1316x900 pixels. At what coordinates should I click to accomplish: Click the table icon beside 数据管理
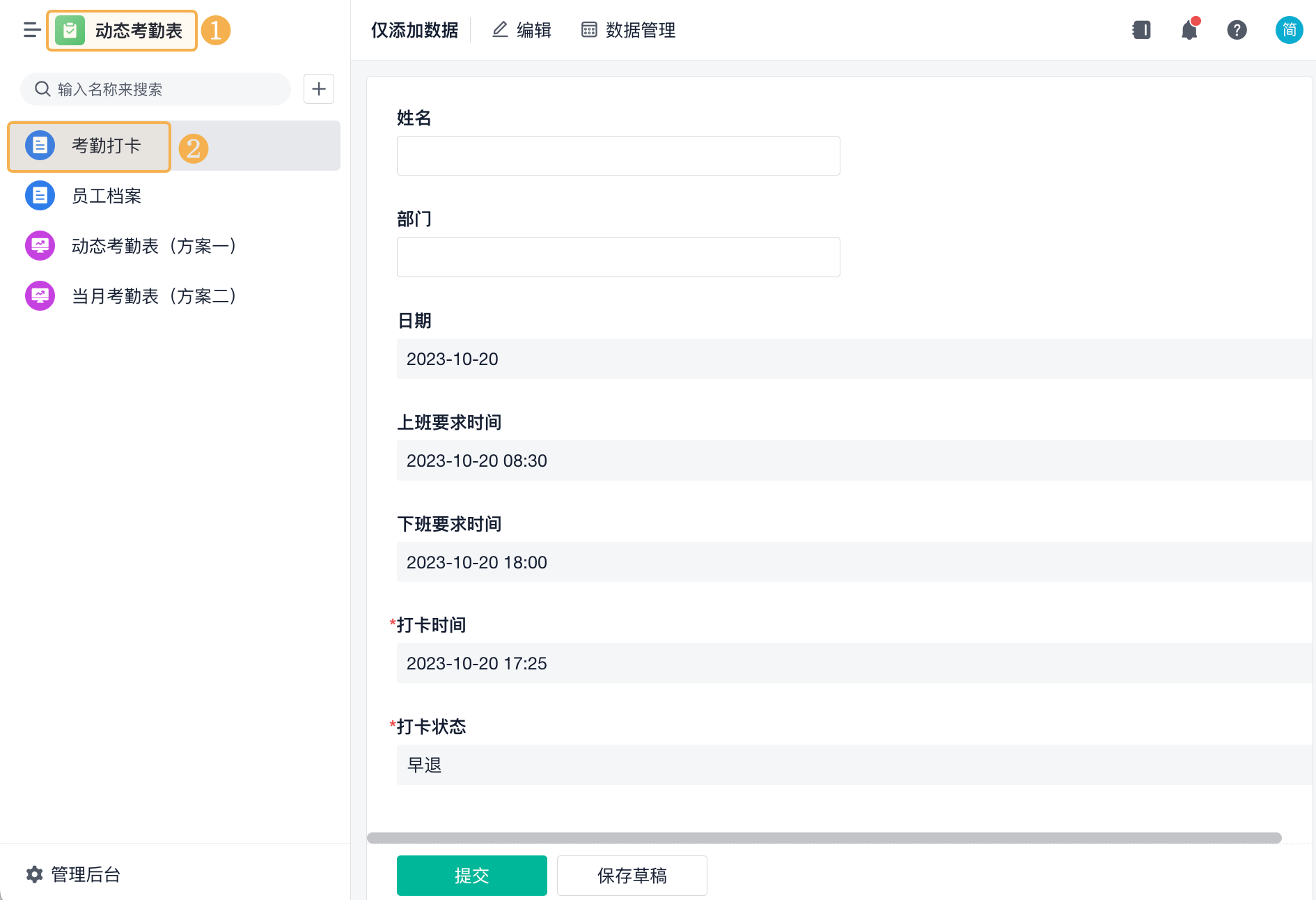pyautogui.click(x=589, y=30)
